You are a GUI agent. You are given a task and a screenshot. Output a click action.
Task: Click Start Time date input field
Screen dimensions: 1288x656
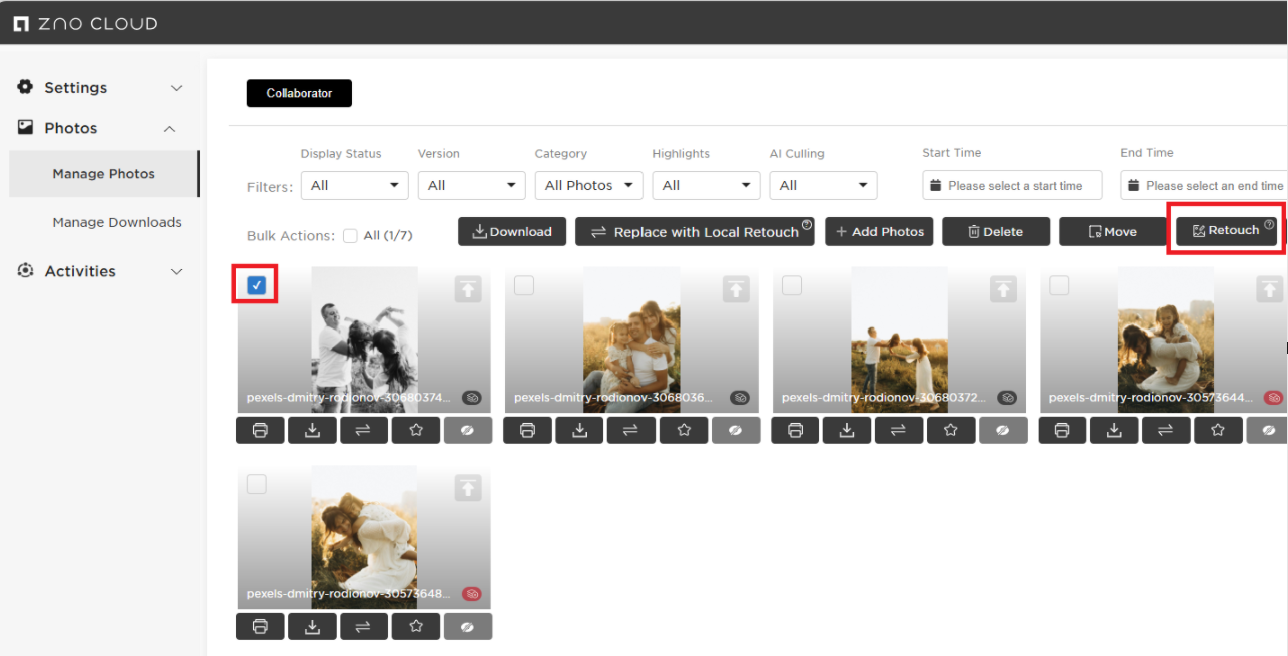[x=1012, y=185]
